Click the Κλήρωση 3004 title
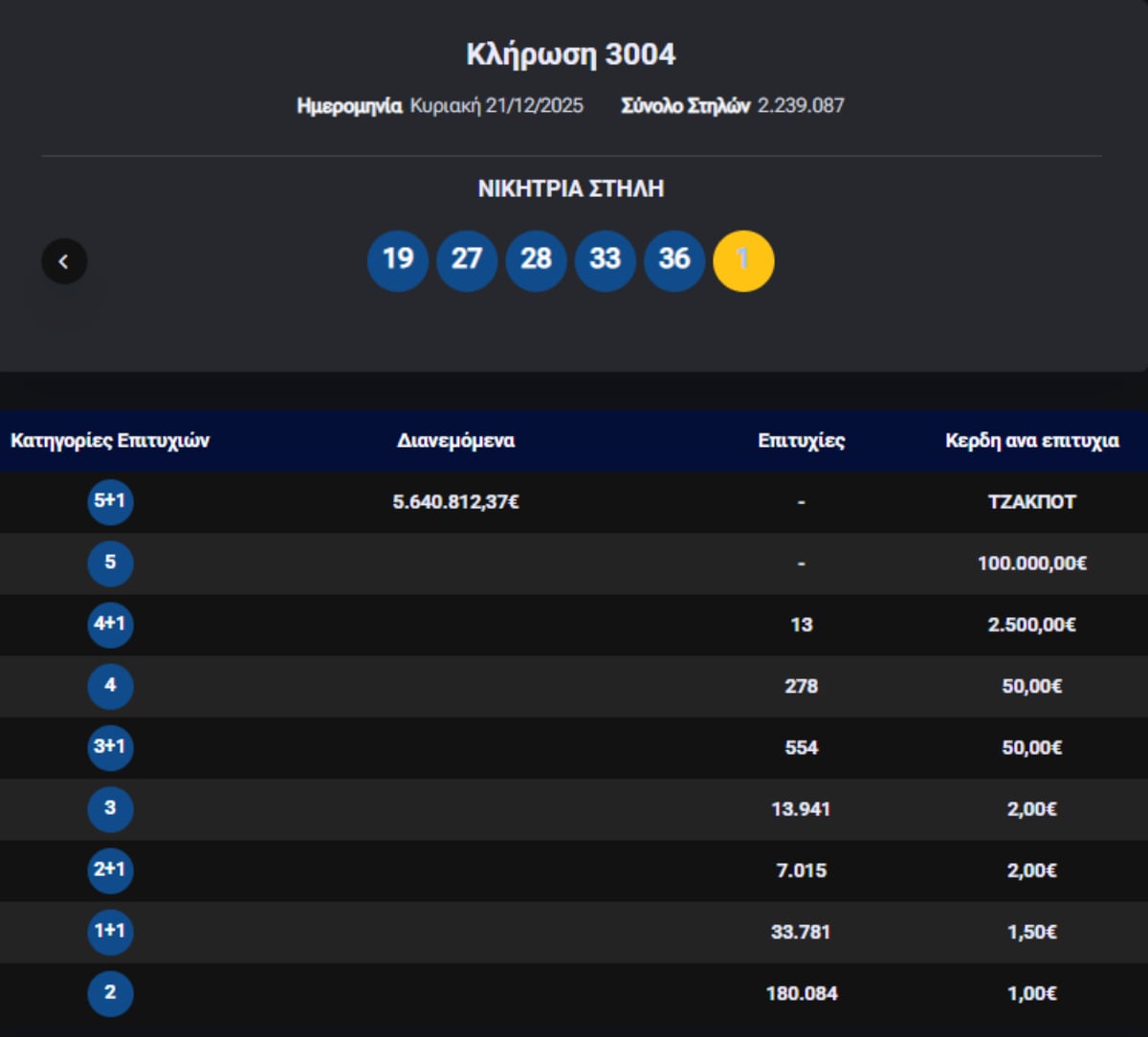The width and height of the screenshot is (1148, 1037). [570, 55]
